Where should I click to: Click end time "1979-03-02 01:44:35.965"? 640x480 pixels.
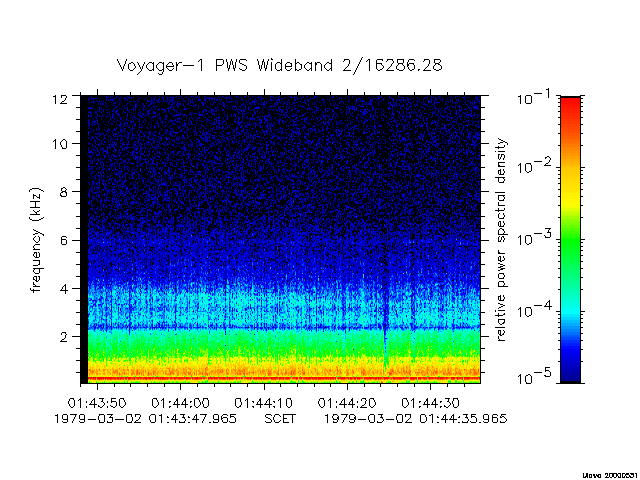(416, 419)
